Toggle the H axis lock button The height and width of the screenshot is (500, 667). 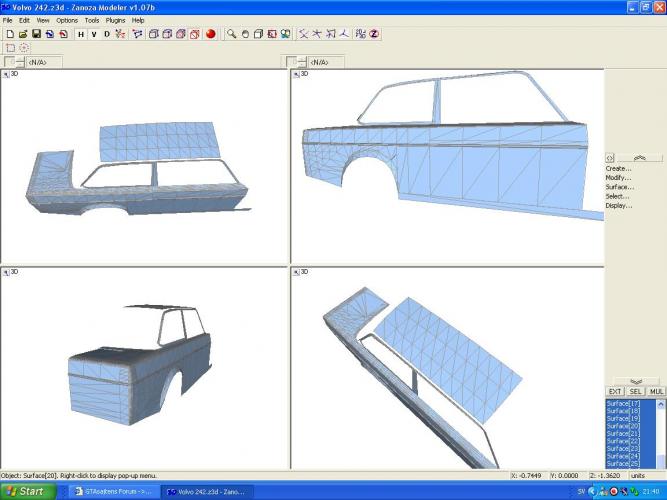click(x=81, y=34)
